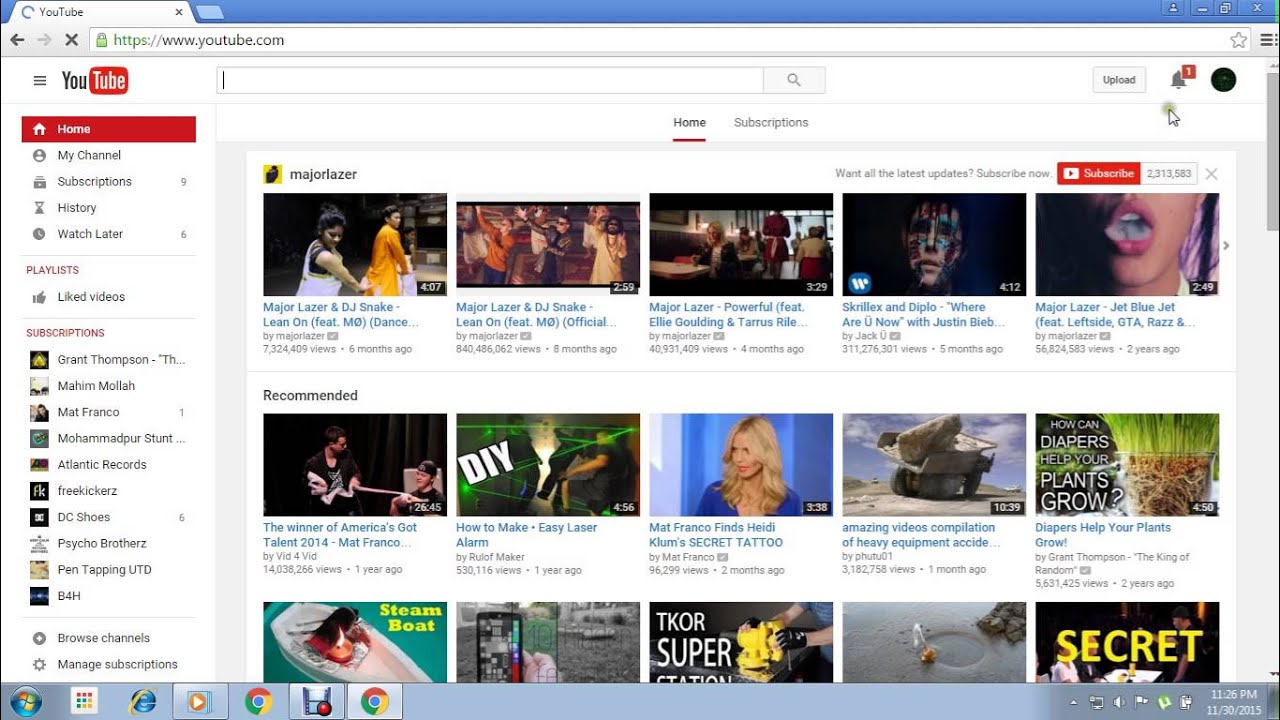
Task: Show next majorlazer videos with arrow
Action: (1226, 245)
